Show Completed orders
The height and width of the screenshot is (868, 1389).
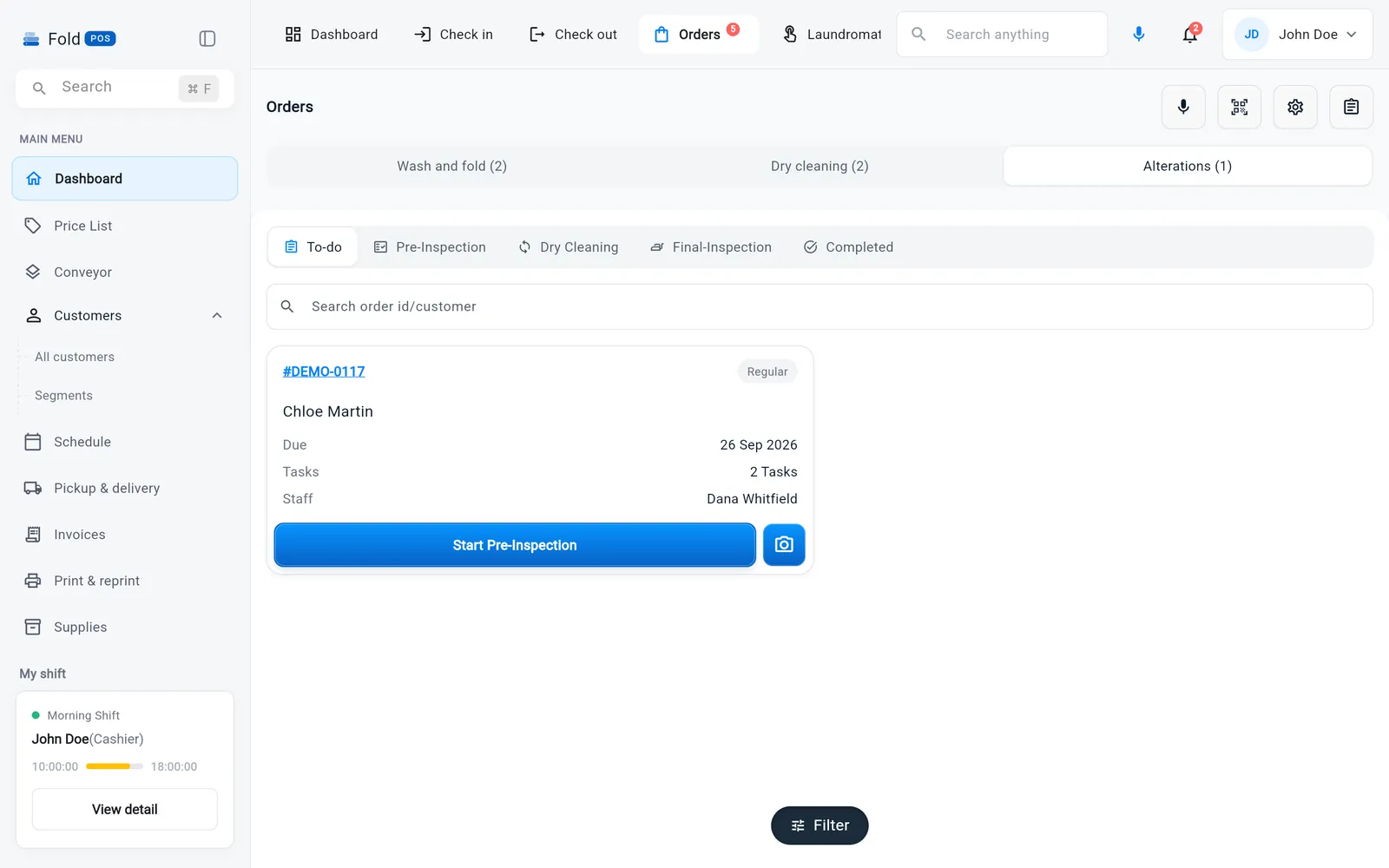click(848, 247)
